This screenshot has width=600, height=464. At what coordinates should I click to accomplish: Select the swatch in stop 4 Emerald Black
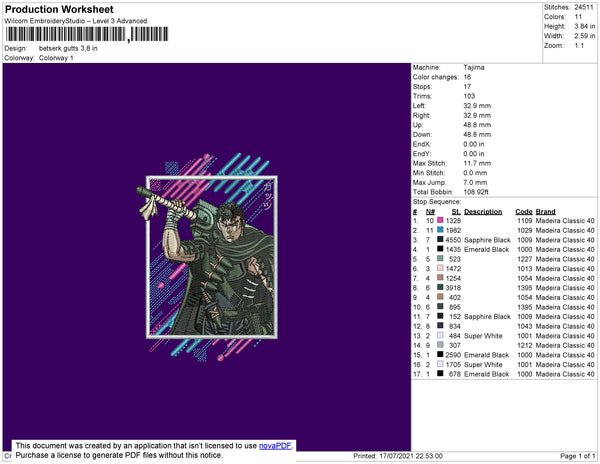(x=440, y=249)
